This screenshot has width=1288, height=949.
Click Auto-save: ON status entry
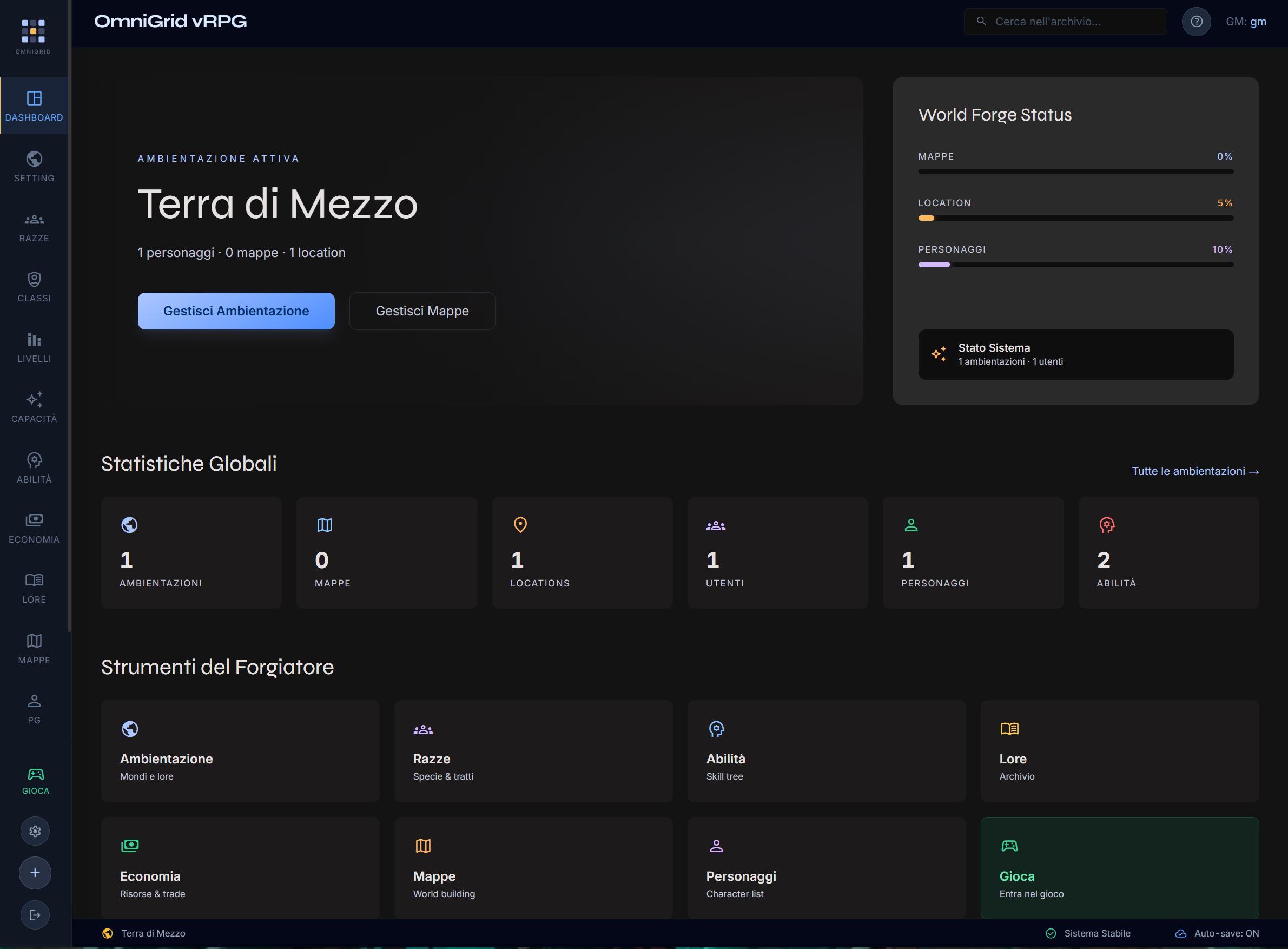pyautogui.click(x=1217, y=933)
